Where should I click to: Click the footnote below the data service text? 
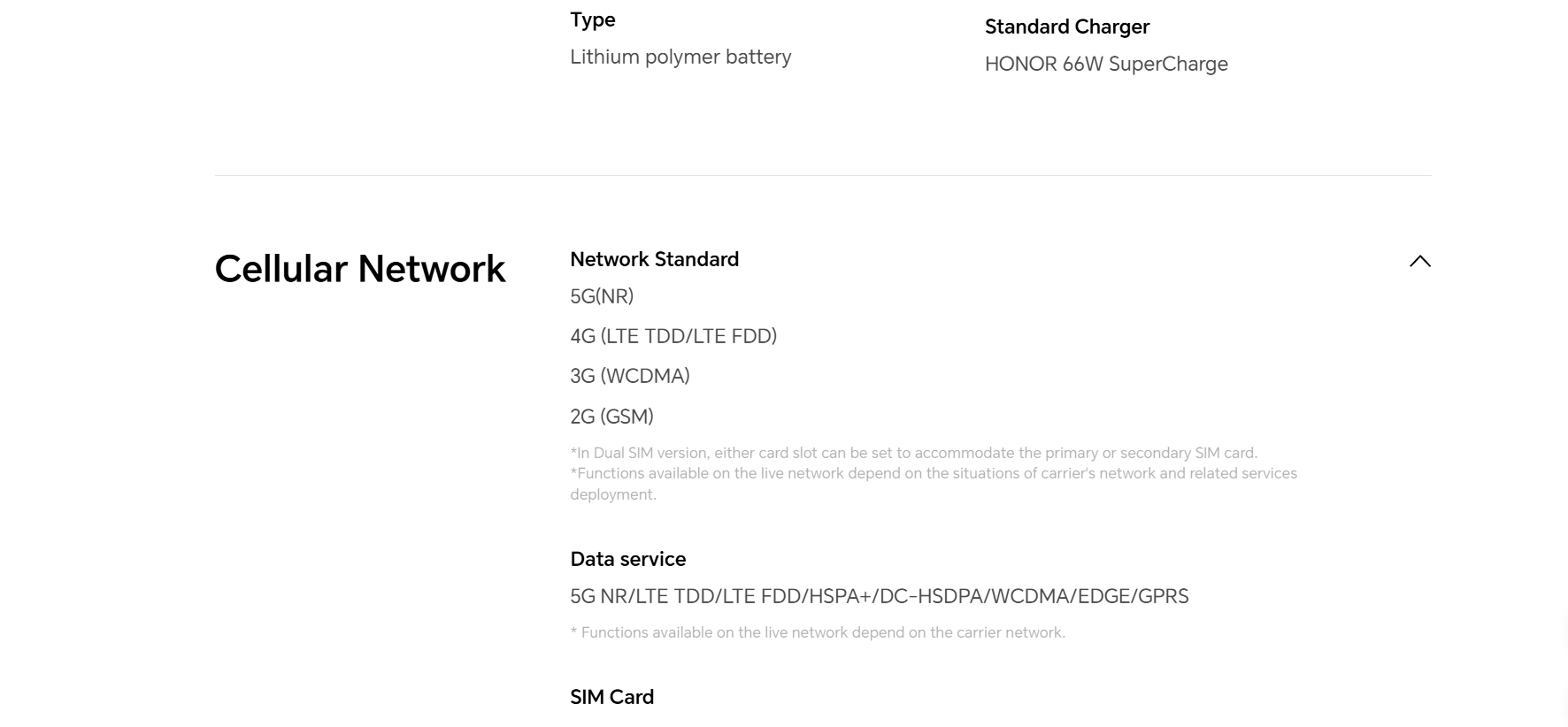(818, 632)
